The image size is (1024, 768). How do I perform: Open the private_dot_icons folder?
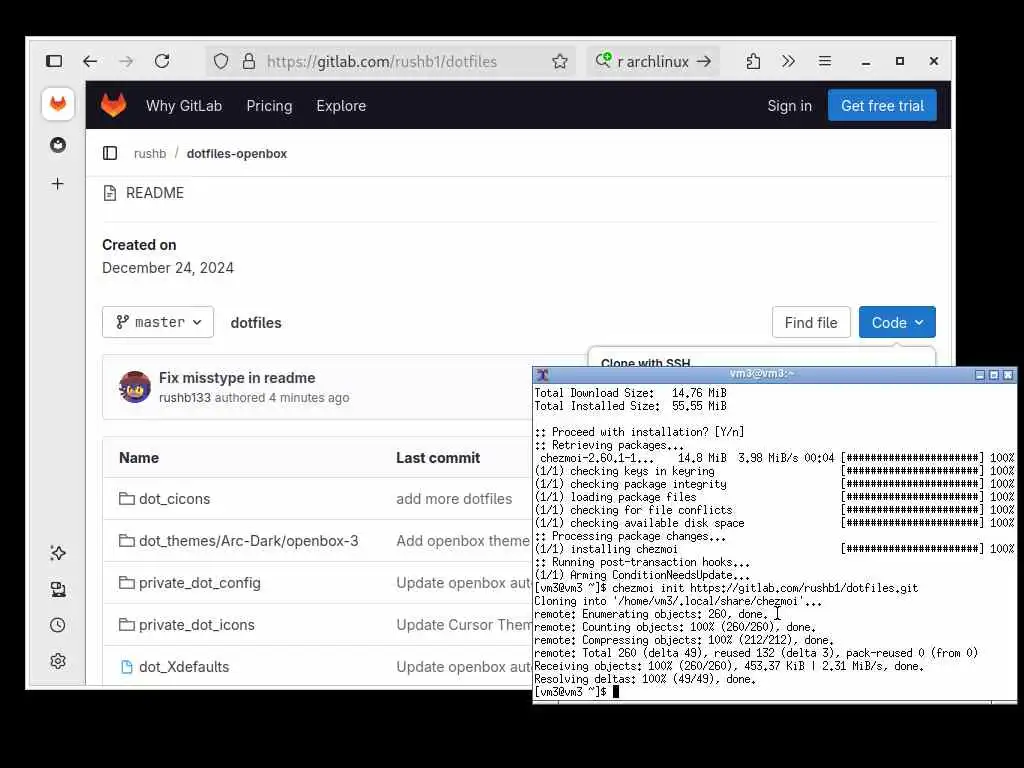197,625
